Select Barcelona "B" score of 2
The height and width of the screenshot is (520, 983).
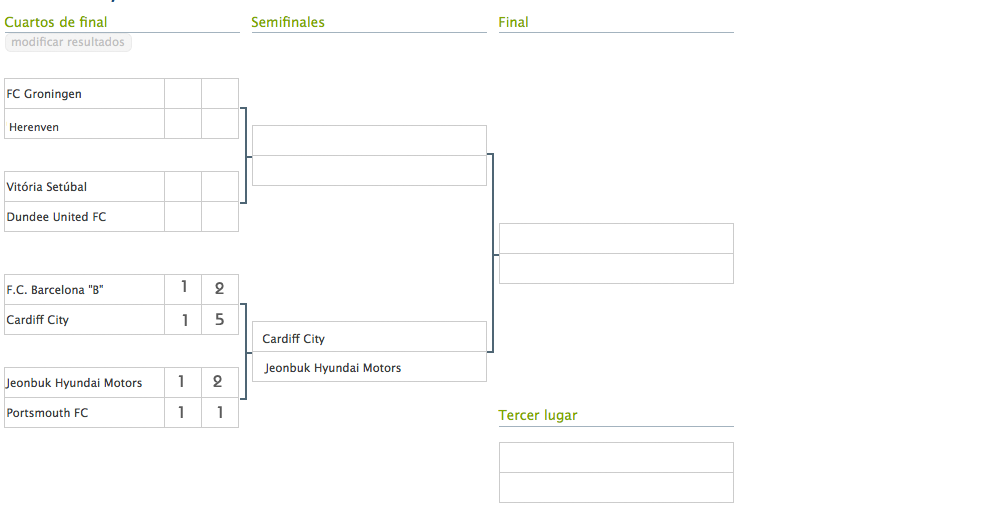[220, 289]
